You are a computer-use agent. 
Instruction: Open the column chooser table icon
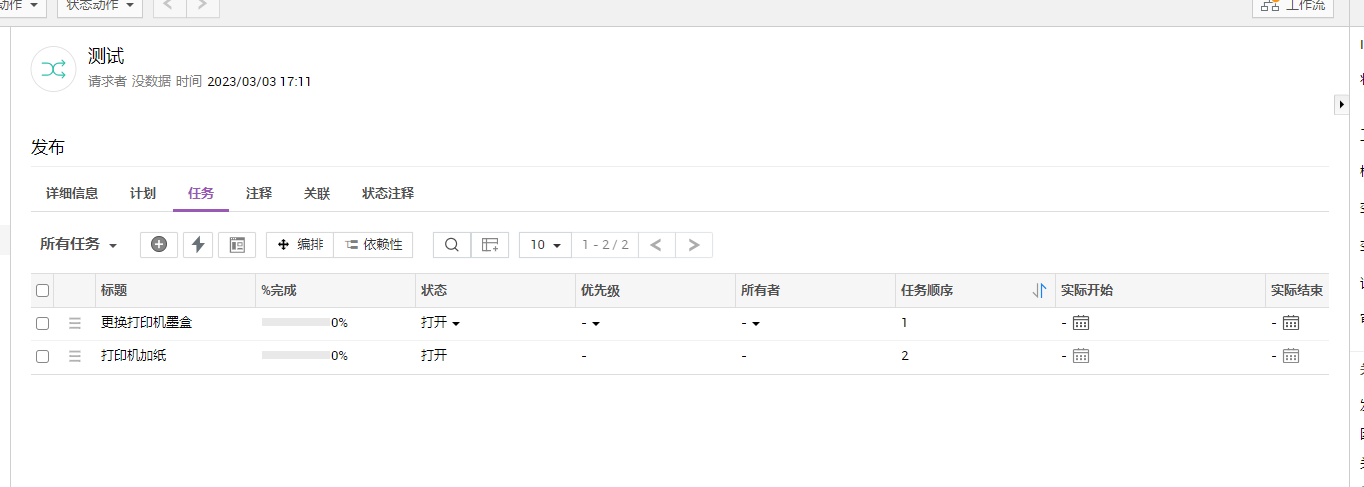pos(490,245)
